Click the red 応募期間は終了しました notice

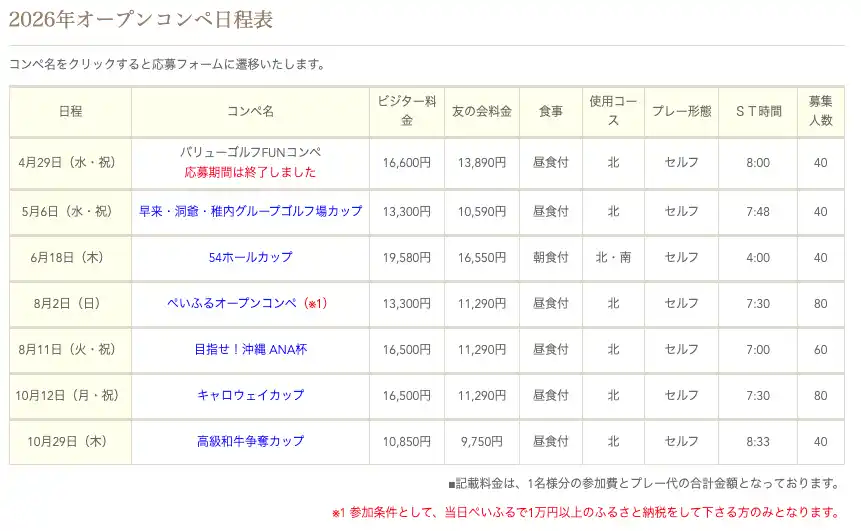click(x=250, y=173)
